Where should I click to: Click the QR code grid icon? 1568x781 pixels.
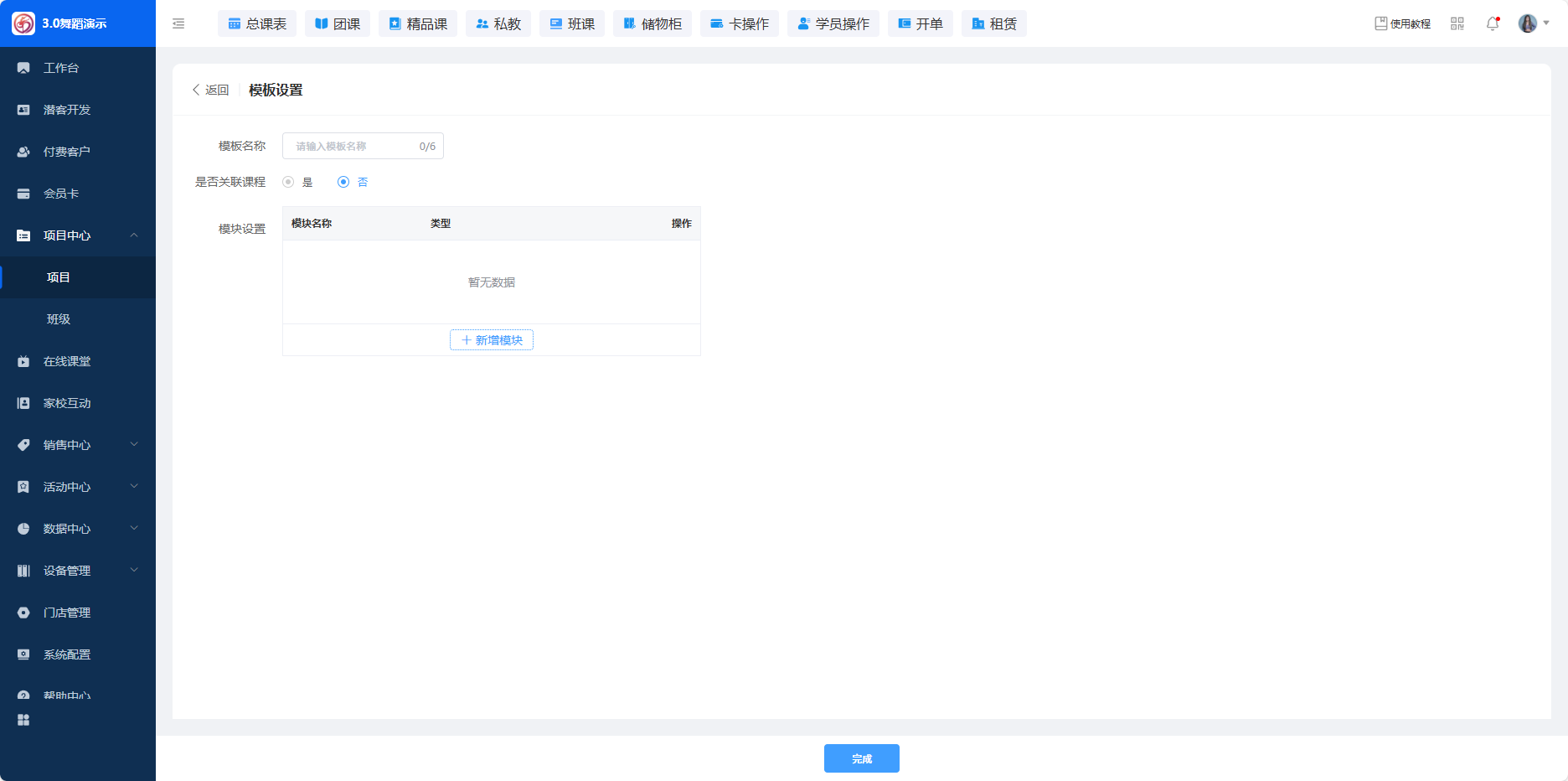(x=1457, y=23)
